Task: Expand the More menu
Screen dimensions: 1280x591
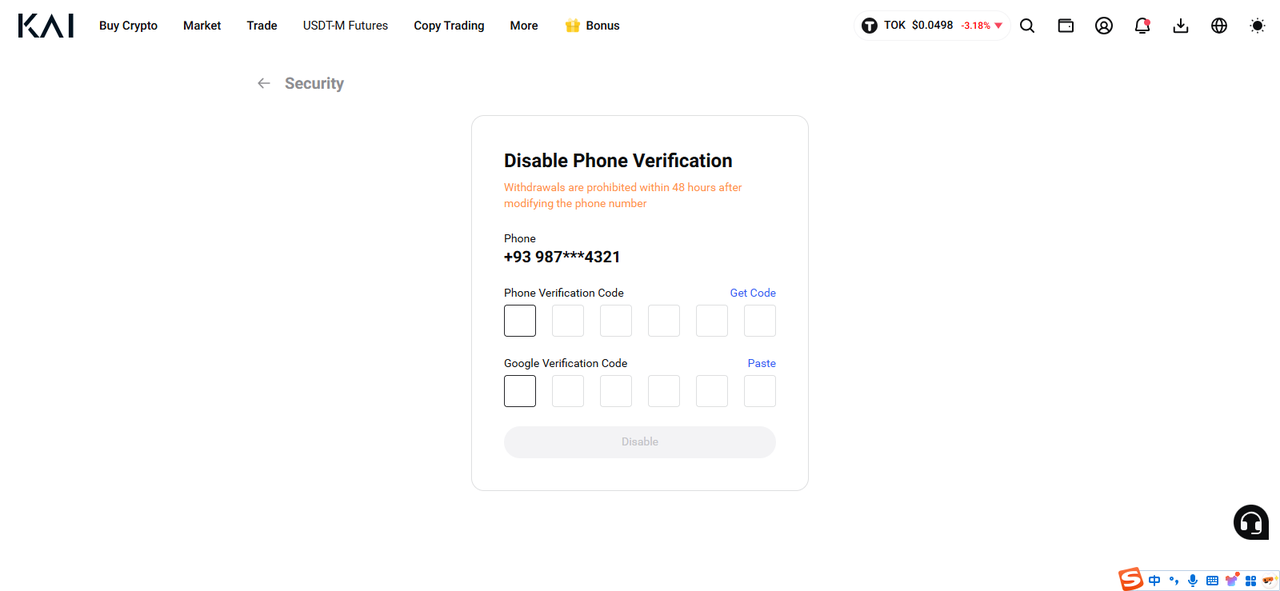Action: tap(524, 26)
